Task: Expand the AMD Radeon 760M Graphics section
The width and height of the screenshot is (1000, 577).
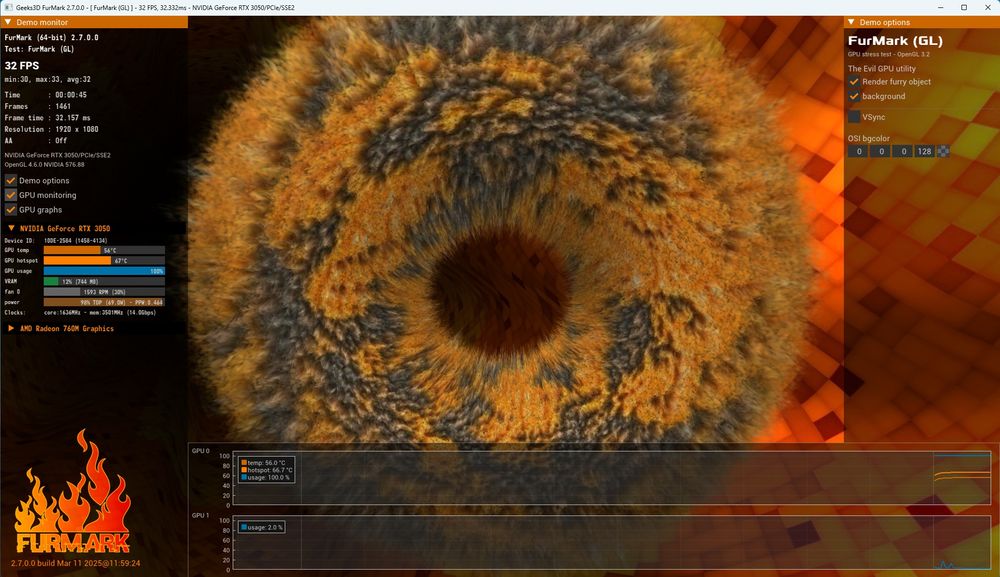Action: click(11, 328)
